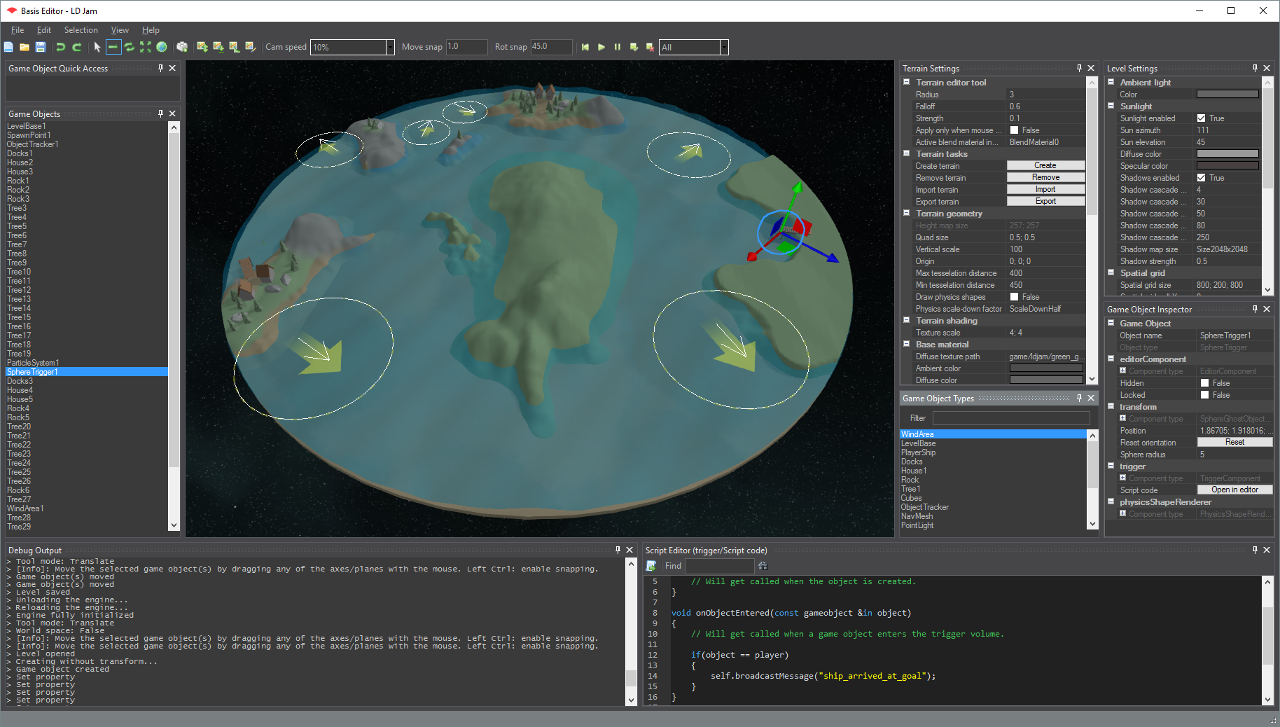Select the pointer selection tool
The width and height of the screenshot is (1280, 727).
coord(97,47)
